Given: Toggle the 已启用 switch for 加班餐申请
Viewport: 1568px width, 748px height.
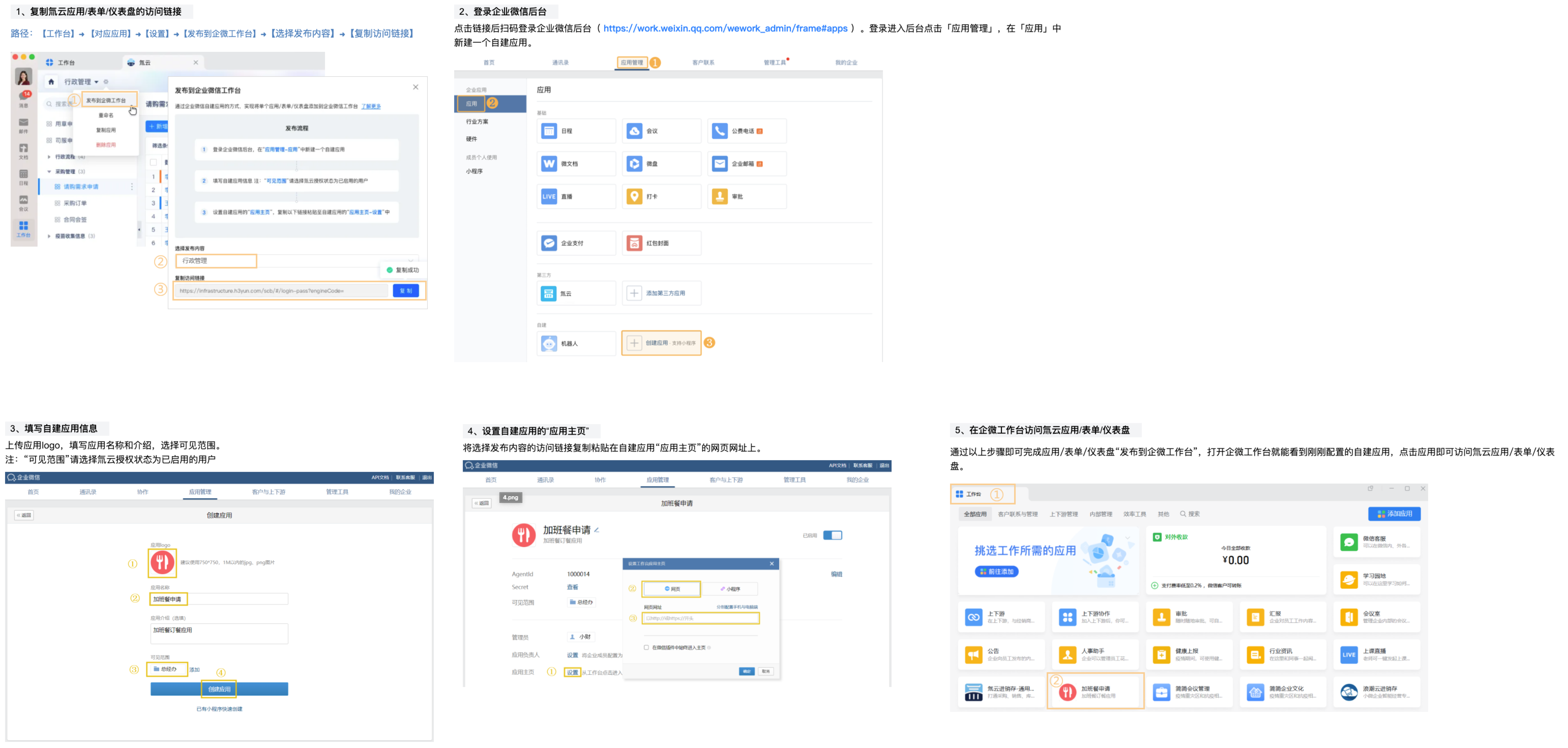Looking at the screenshot, I should coord(832,536).
